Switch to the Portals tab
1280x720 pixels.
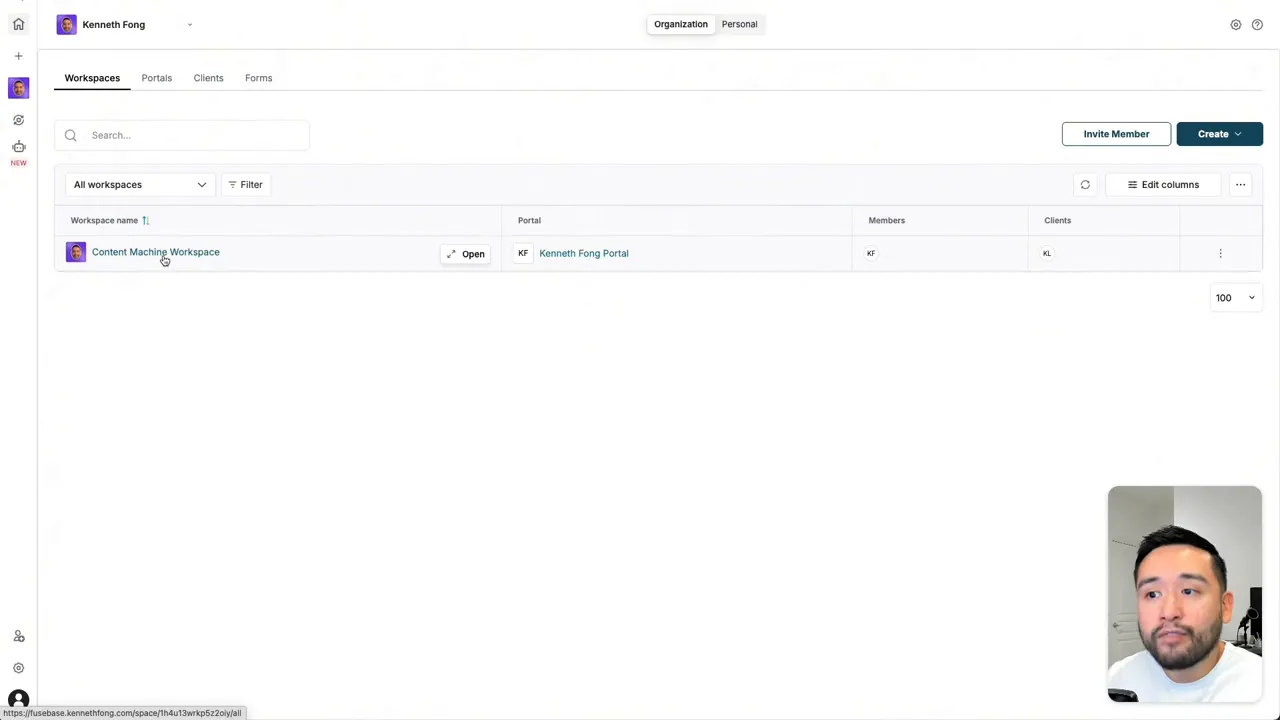pos(156,77)
